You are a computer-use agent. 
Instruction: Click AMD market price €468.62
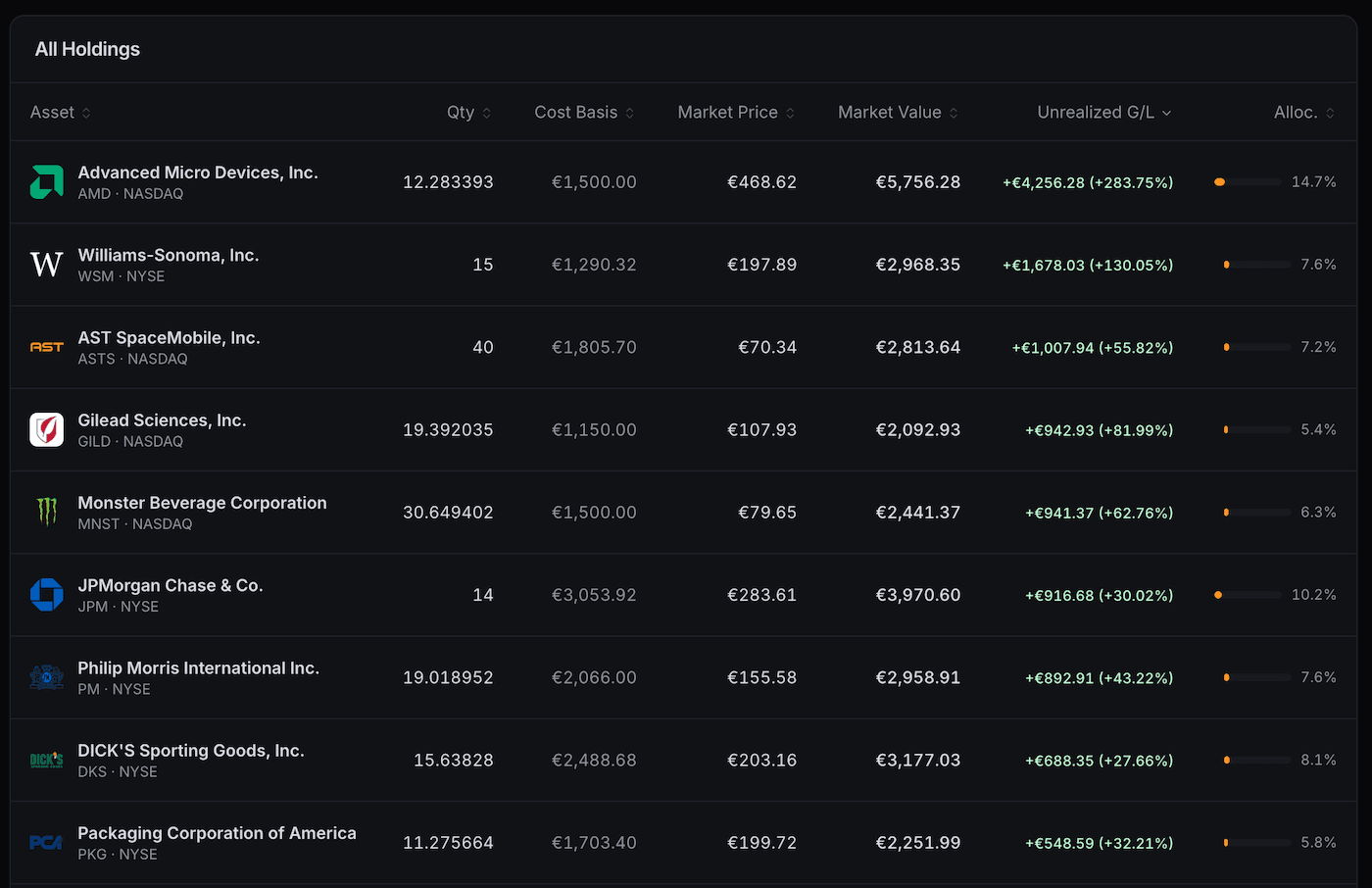point(761,182)
